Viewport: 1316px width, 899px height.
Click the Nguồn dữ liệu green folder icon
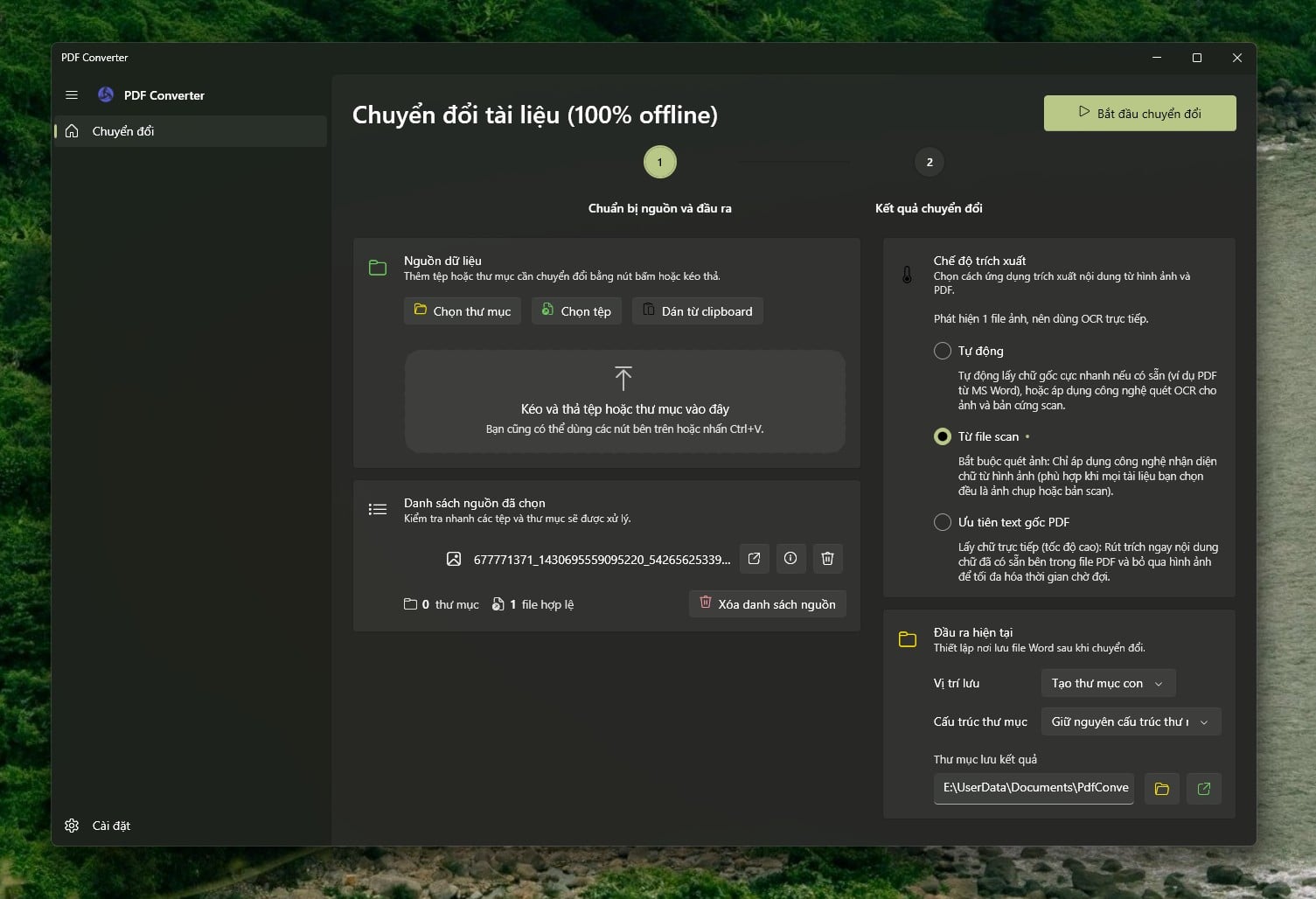tap(378, 268)
